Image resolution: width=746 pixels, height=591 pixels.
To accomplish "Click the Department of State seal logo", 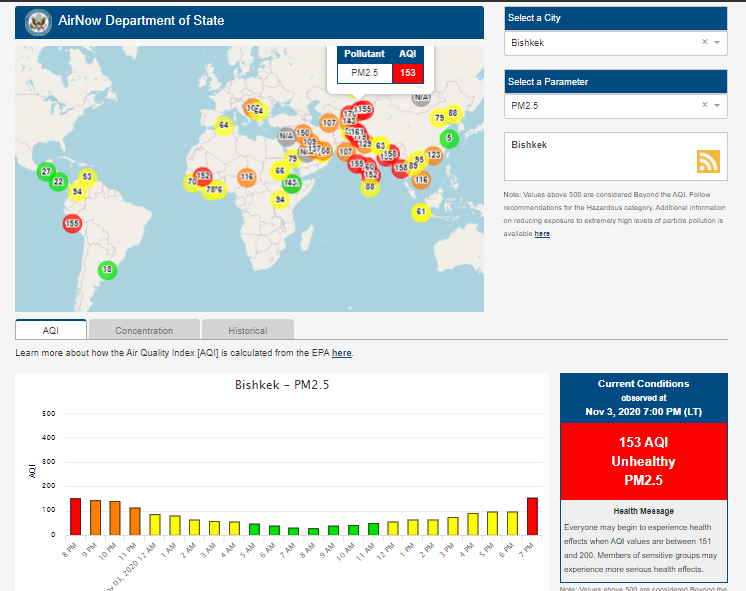I will 38,21.
